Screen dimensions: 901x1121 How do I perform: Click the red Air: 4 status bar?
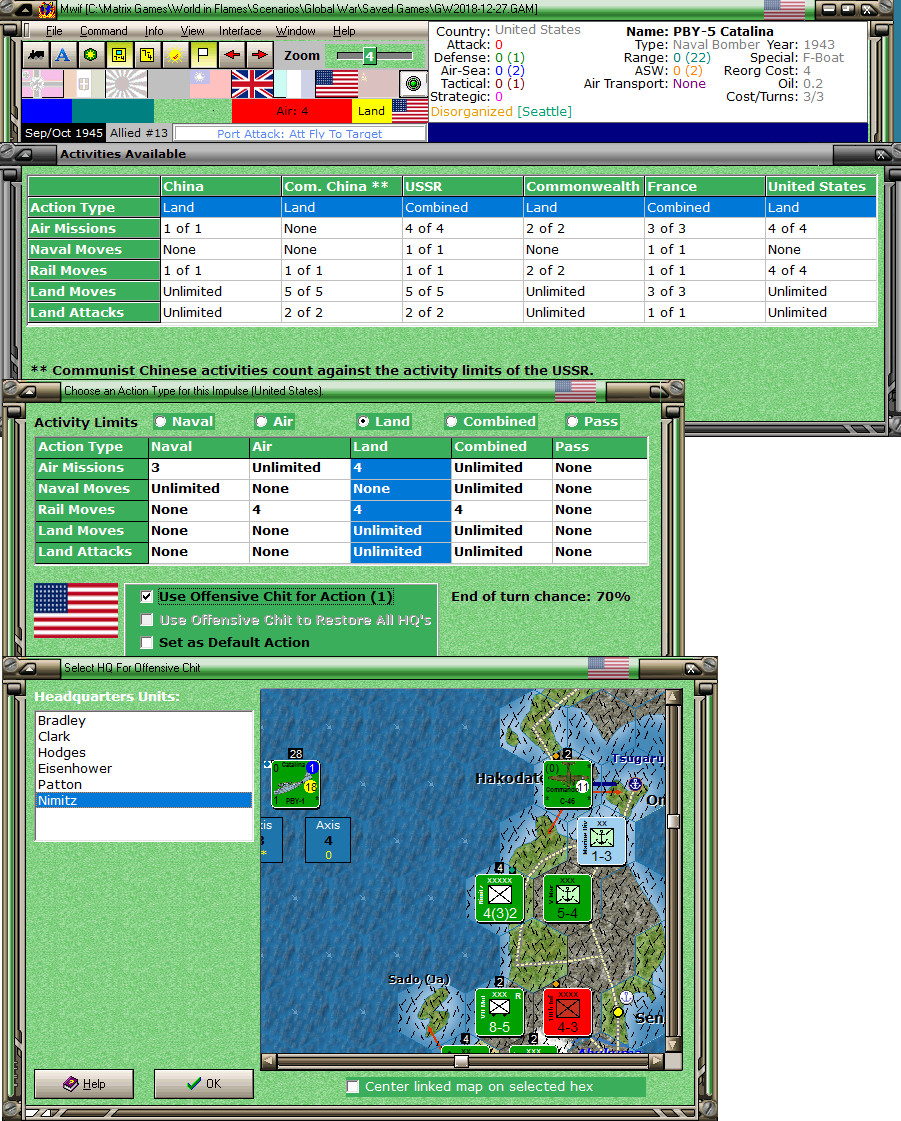tap(292, 111)
